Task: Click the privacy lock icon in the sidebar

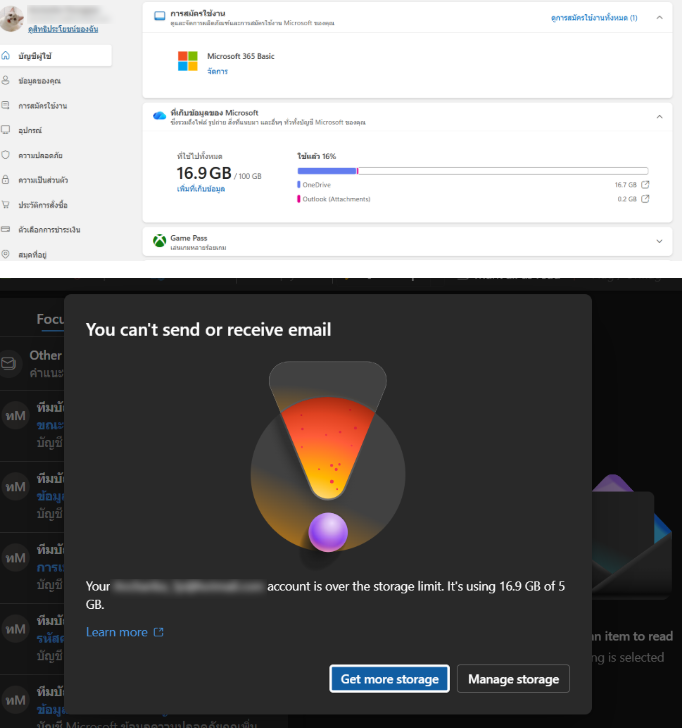Action: (x=6, y=180)
